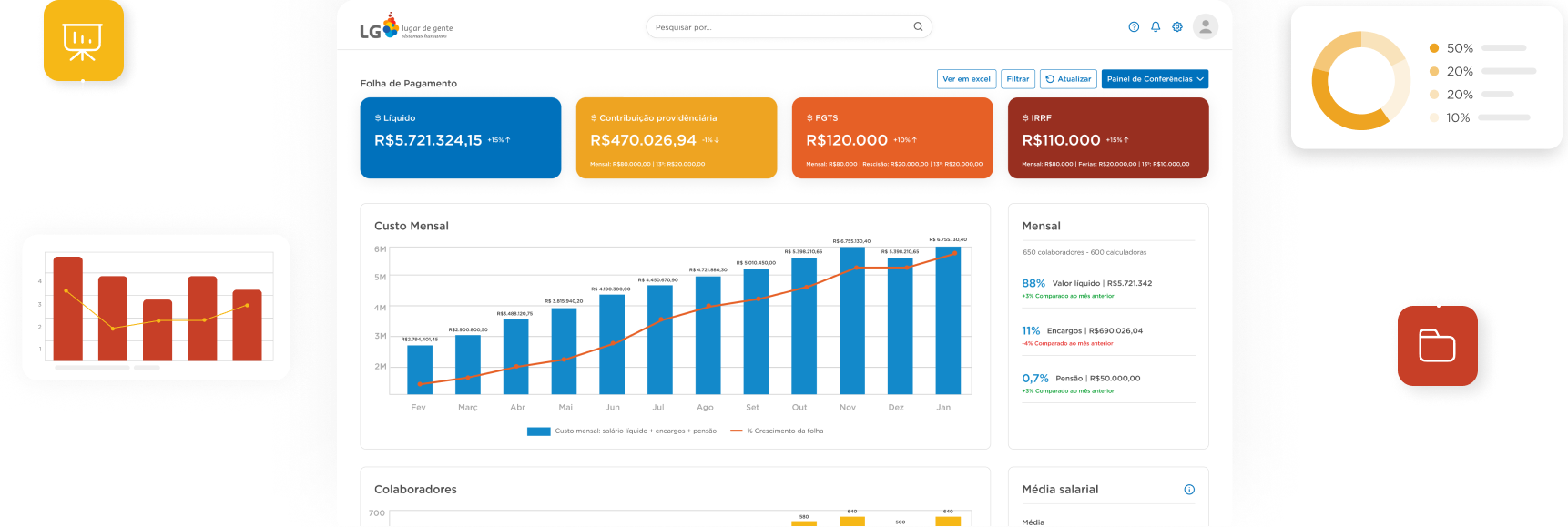Open settings gear icon in header
Image resolution: width=1568 pixels, height=527 pixels.
tap(1177, 27)
